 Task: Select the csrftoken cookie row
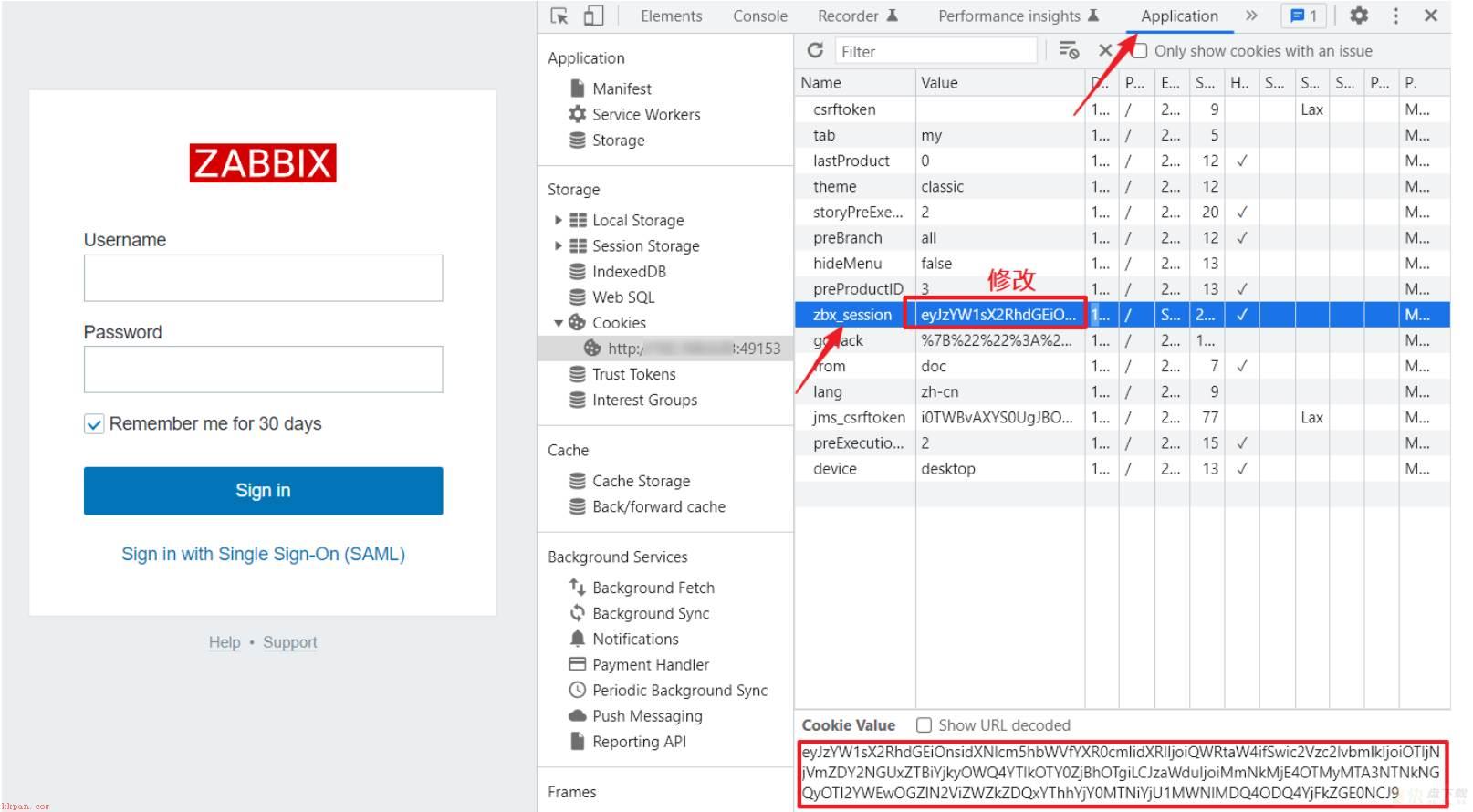[1122, 109]
